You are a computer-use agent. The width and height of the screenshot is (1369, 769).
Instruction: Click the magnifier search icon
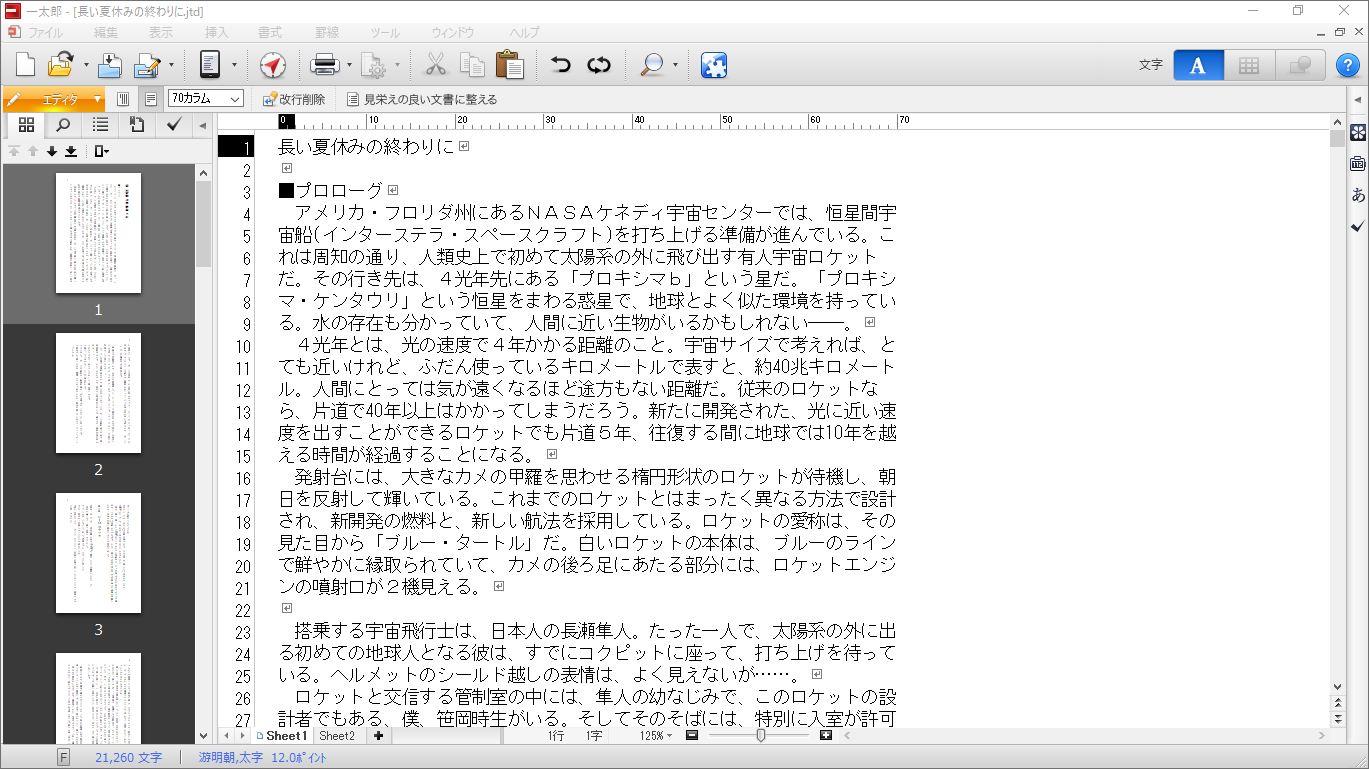(652, 65)
